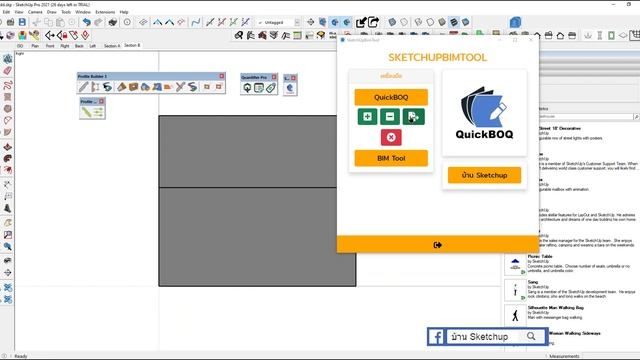Switch to the Section A scene tab
Viewport: 640px width, 360px height.
tap(112, 46)
